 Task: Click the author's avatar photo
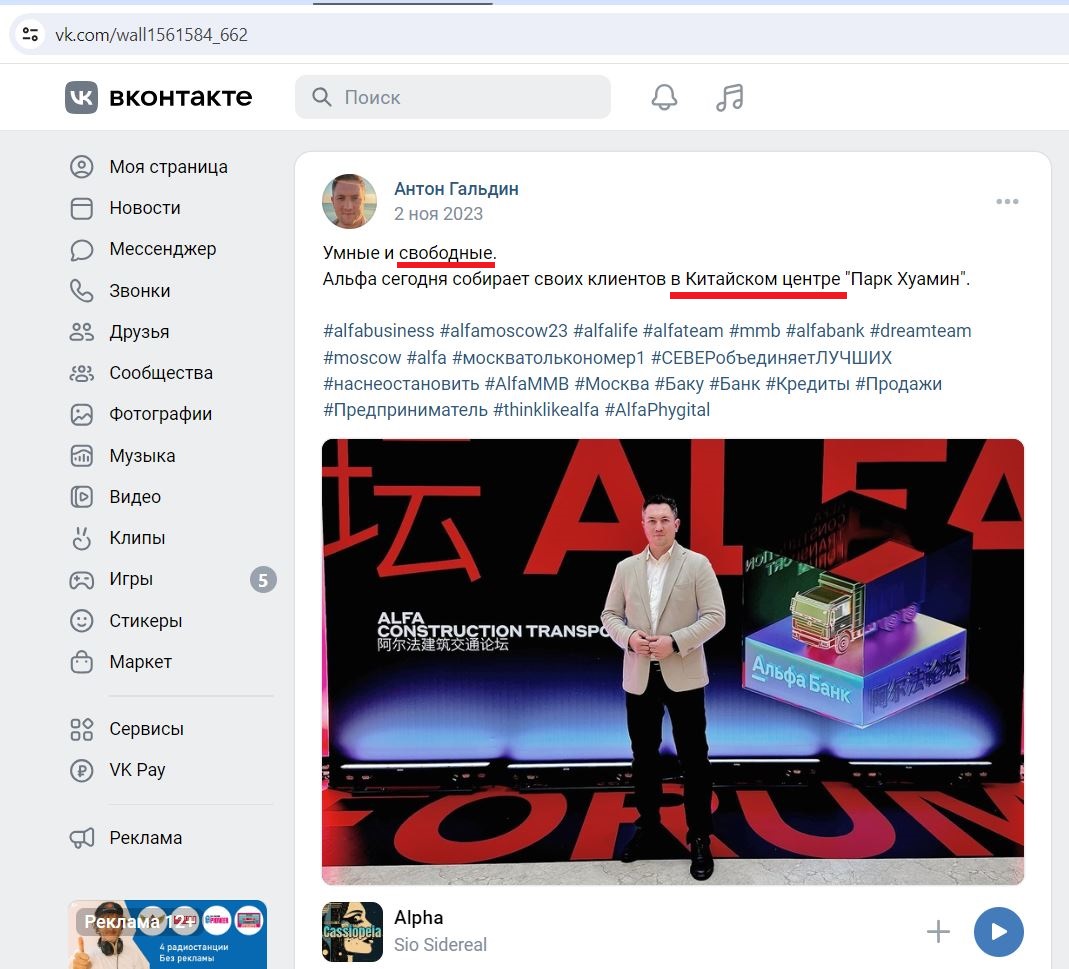tap(349, 201)
